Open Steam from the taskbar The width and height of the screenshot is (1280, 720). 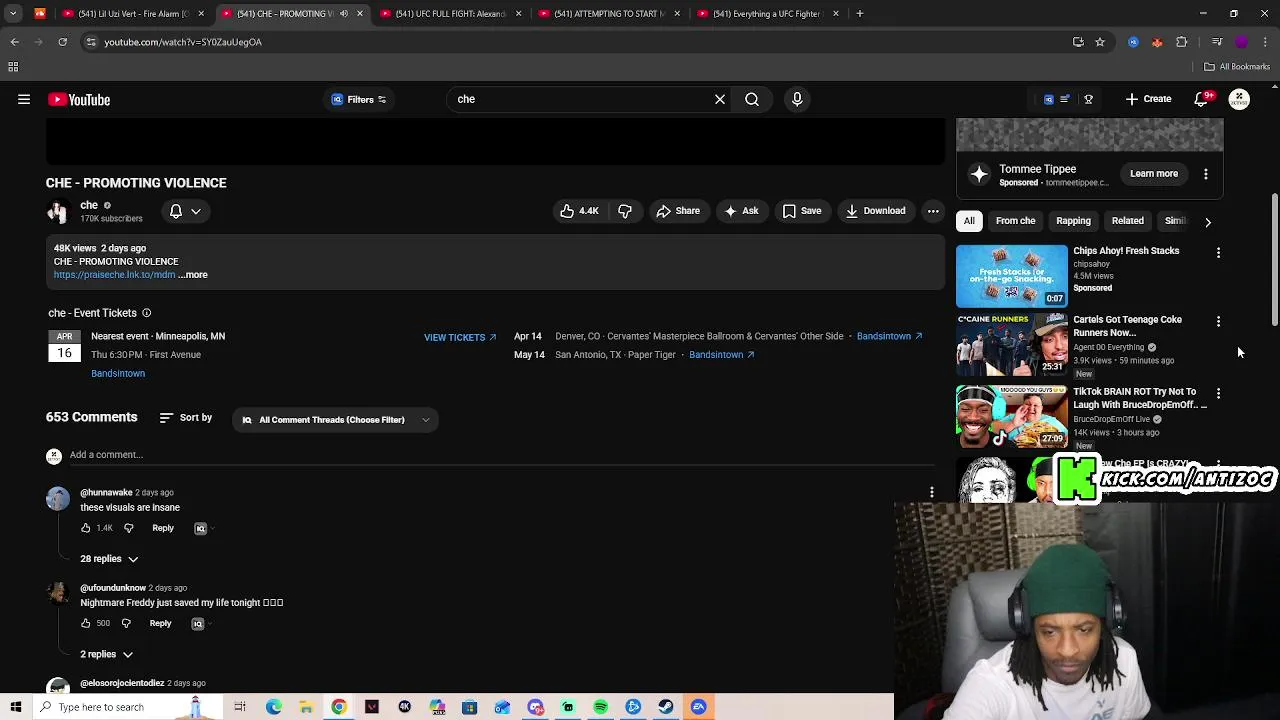(x=666, y=707)
